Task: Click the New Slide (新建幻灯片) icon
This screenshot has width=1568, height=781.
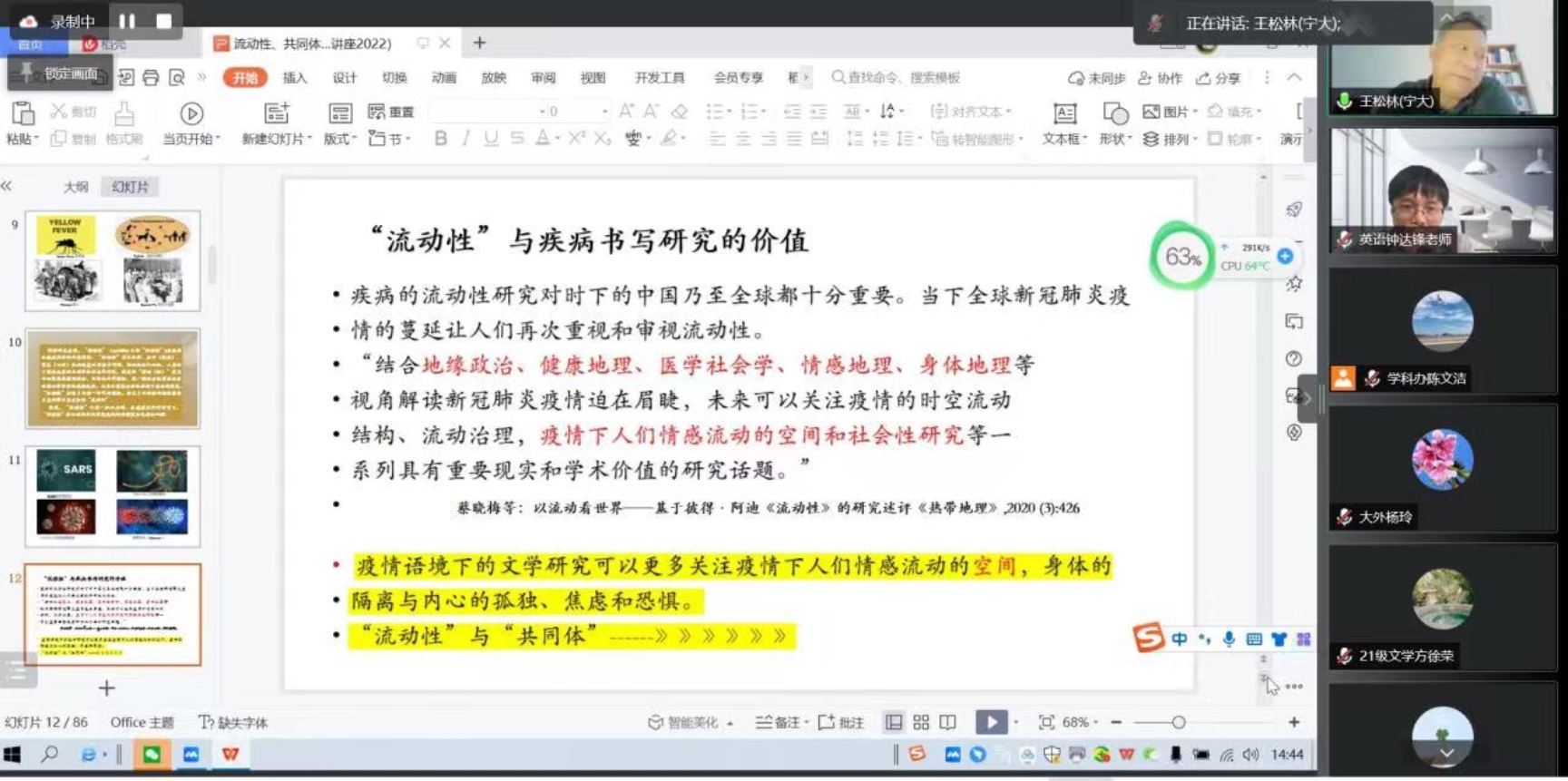Action: (276, 113)
